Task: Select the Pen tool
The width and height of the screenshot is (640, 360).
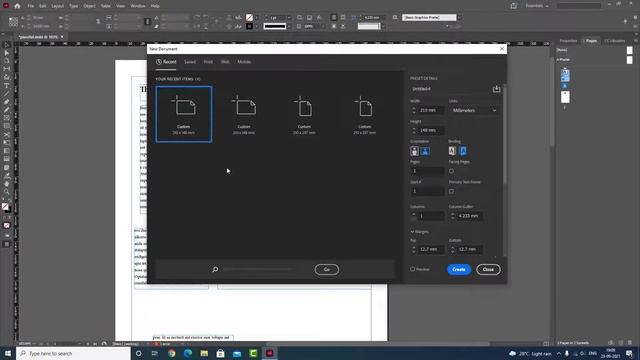Action: tap(7, 102)
